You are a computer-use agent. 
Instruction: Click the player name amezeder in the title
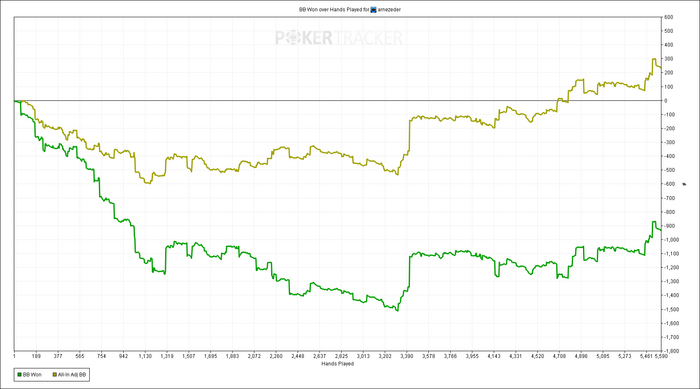pos(389,9)
